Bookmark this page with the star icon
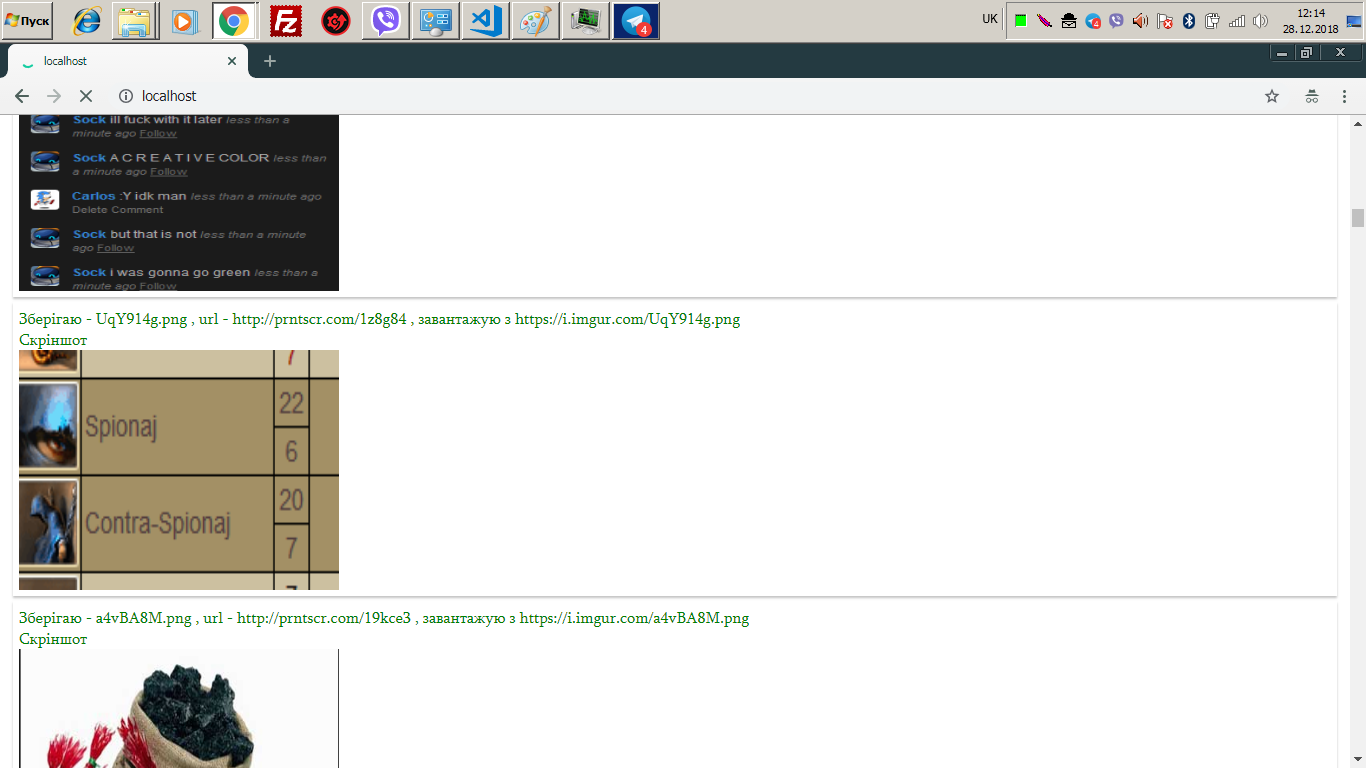This screenshot has width=1366, height=768. pos(1272,96)
